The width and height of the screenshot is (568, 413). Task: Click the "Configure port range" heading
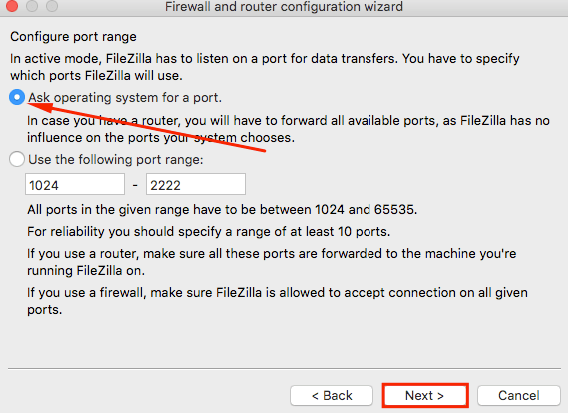tap(73, 37)
